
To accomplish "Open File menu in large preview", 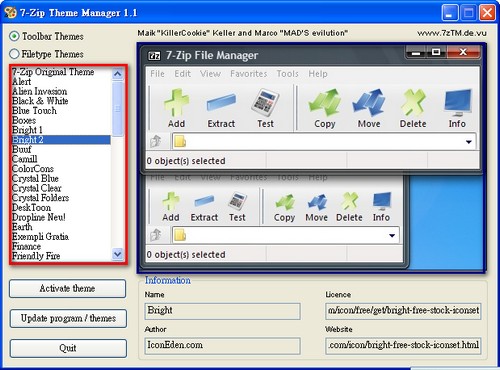I will [x=157, y=74].
